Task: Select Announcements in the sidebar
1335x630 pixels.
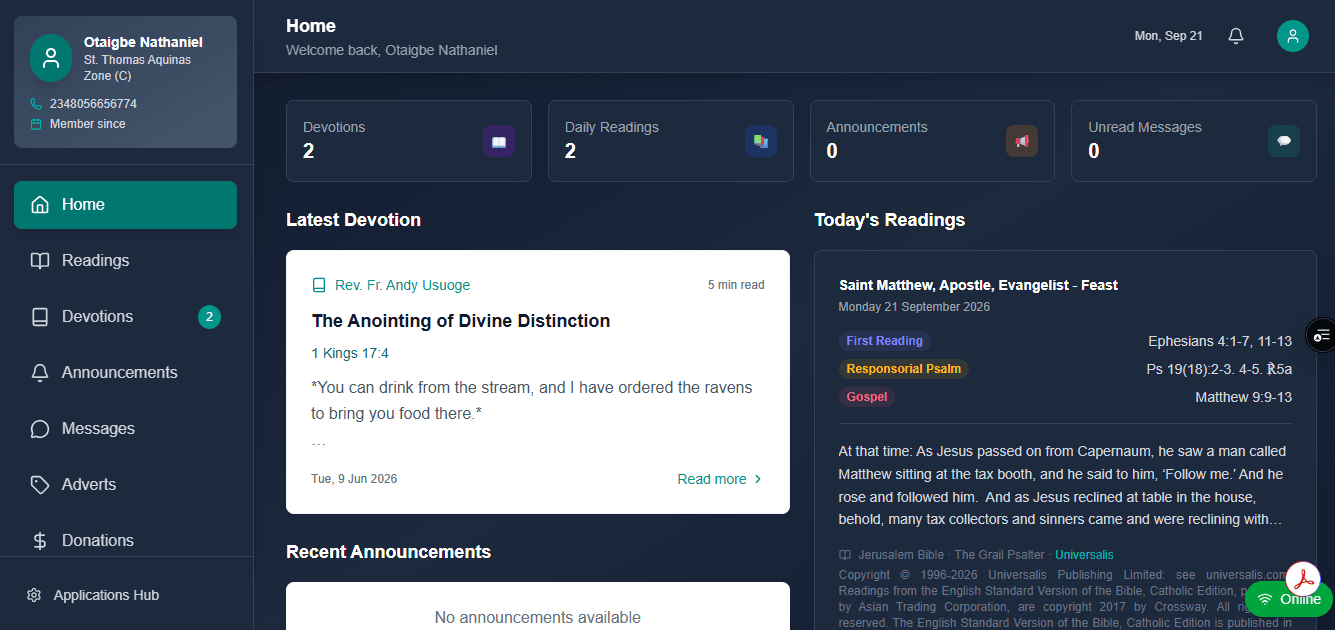Action: (x=125, y=373)
